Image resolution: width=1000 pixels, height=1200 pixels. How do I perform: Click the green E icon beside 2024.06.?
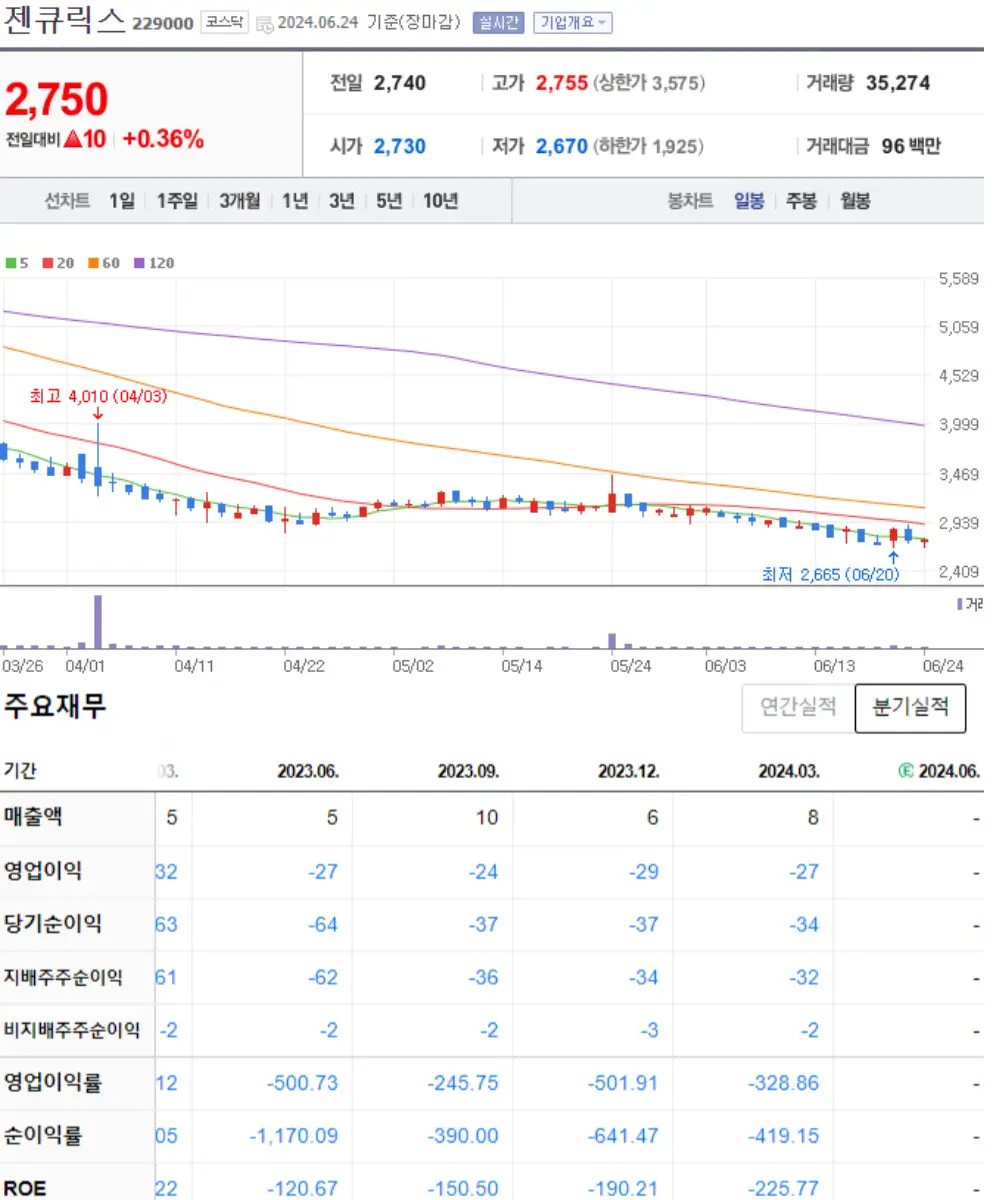pyautogui.click(x=906, y=771)
